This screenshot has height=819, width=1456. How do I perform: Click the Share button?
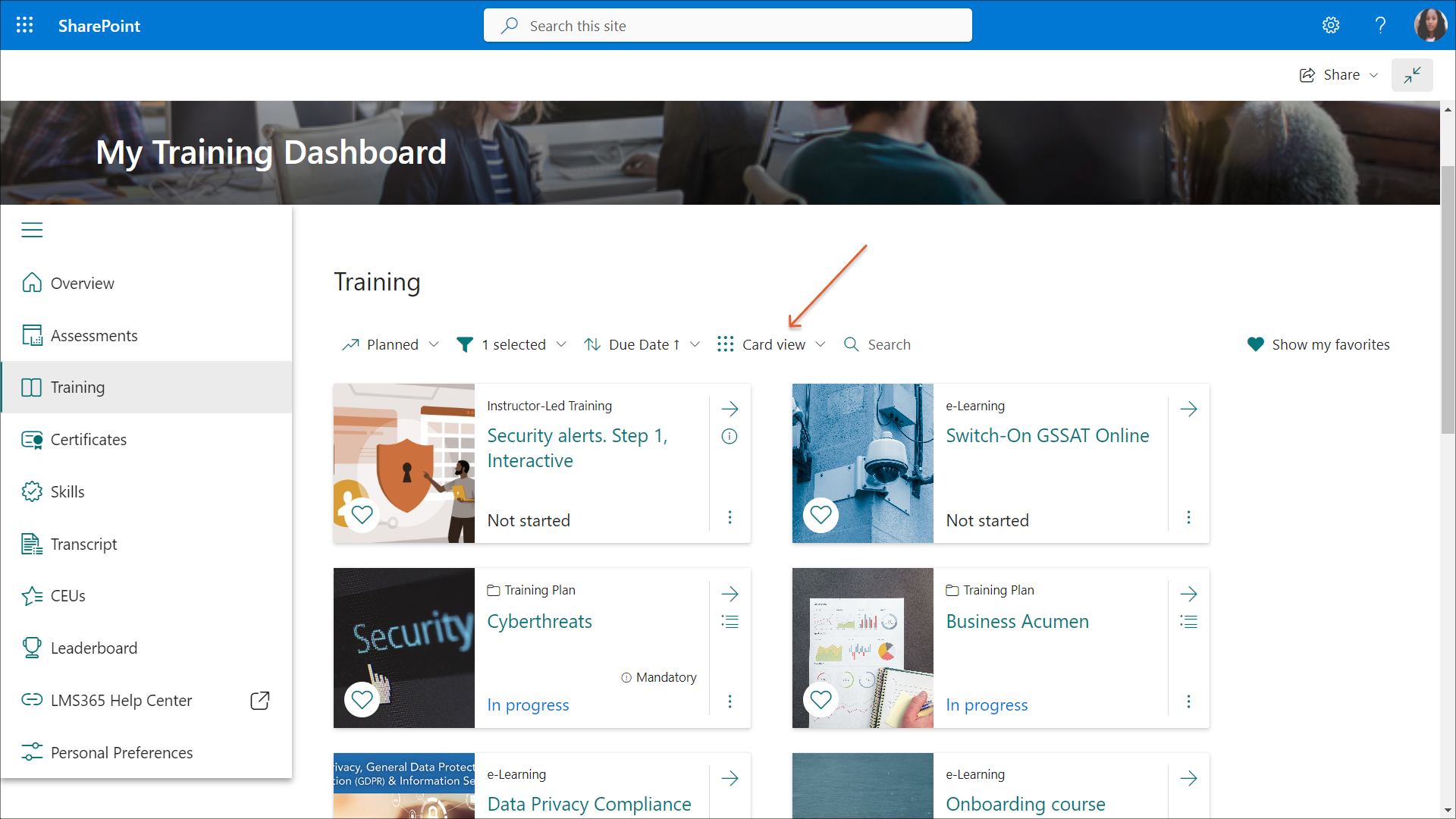pos(1339,75)
